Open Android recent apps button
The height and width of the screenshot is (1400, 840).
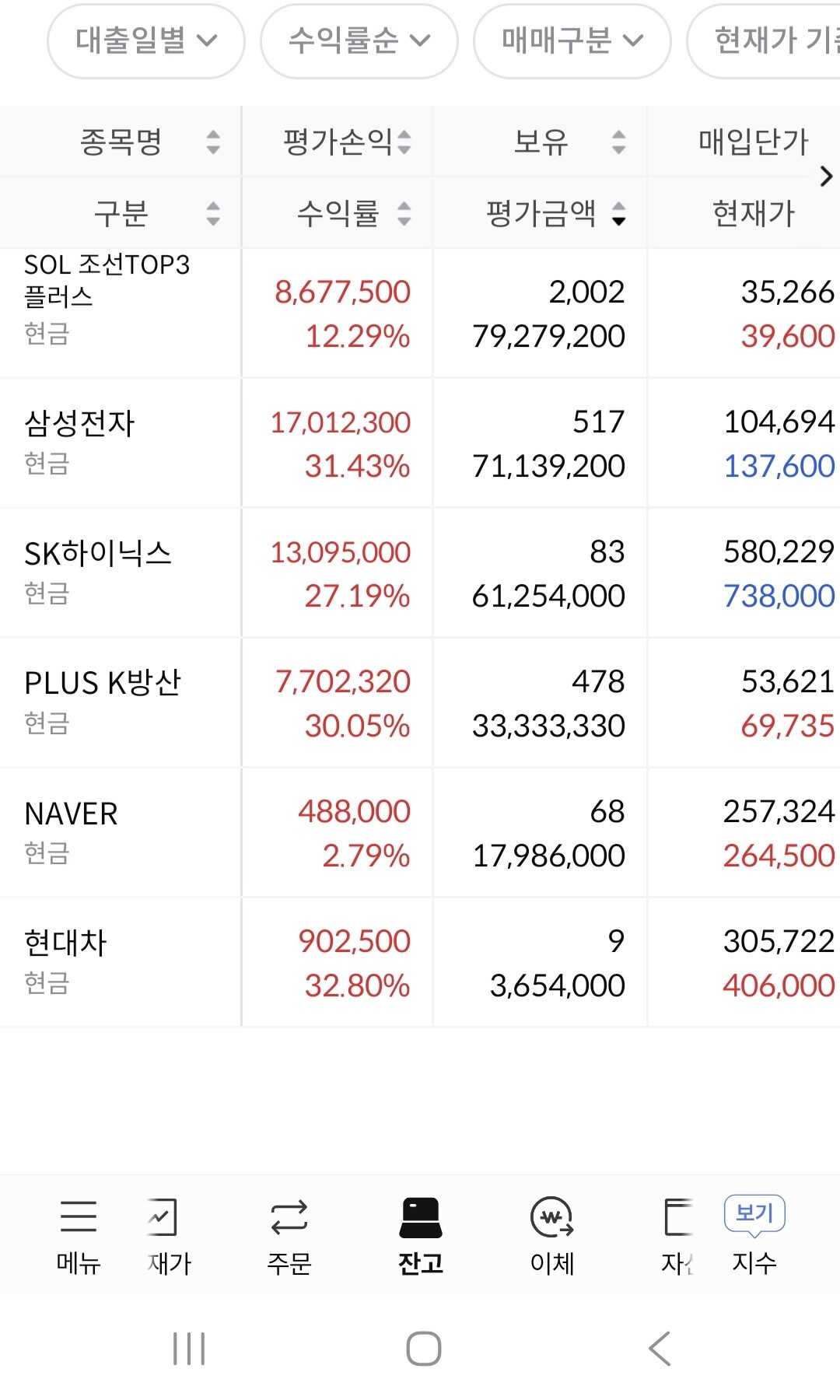point(189,1349)
